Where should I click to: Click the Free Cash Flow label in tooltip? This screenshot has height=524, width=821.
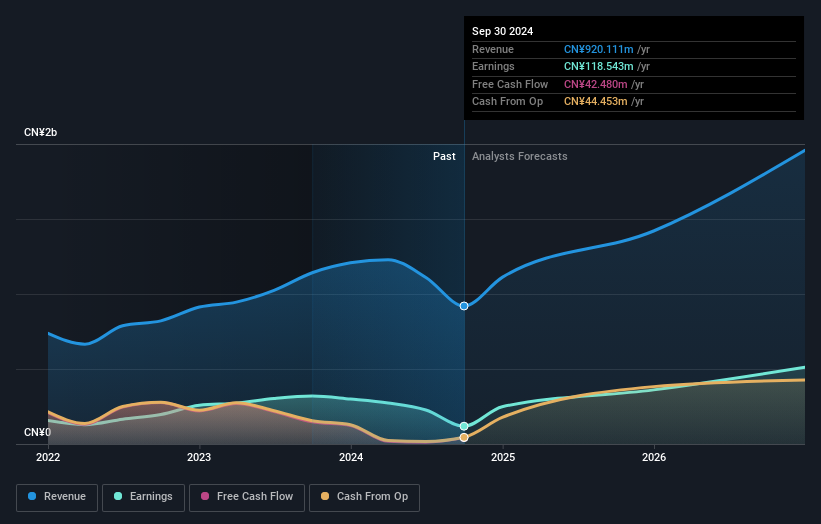coord(509,84)
